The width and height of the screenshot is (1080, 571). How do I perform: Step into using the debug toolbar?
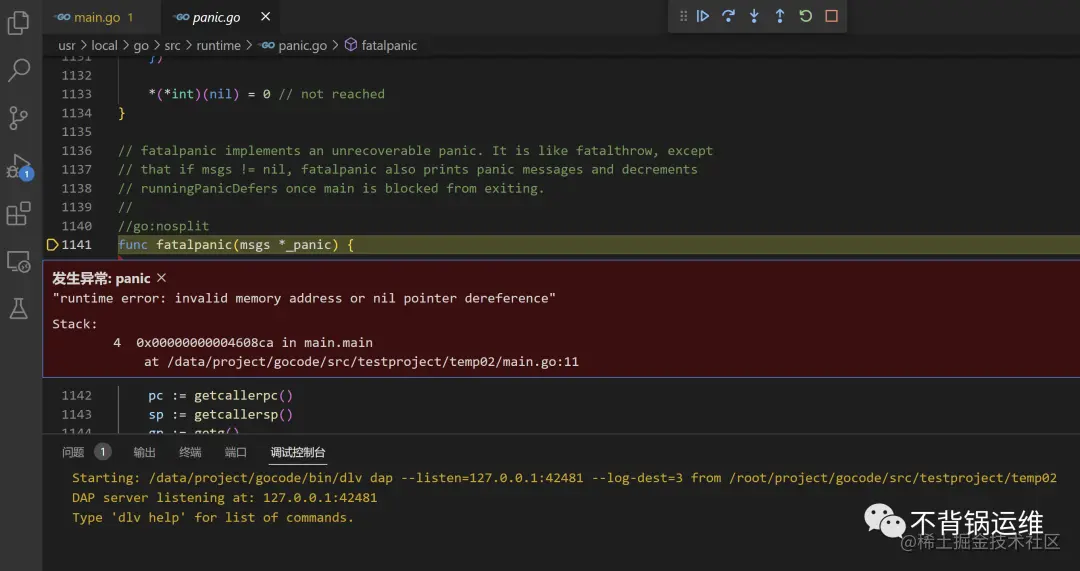point(754,16)
